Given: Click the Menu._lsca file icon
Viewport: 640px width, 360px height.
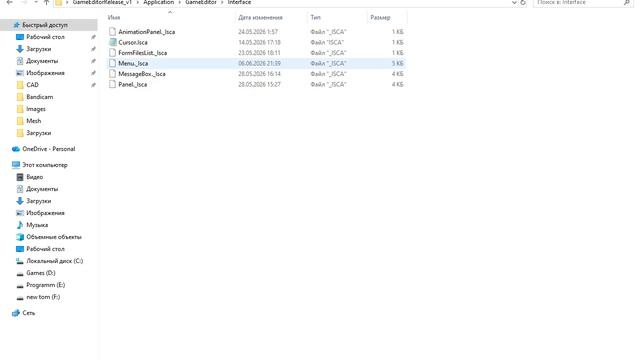Looking at the screenshot, I should pos(112,63).
